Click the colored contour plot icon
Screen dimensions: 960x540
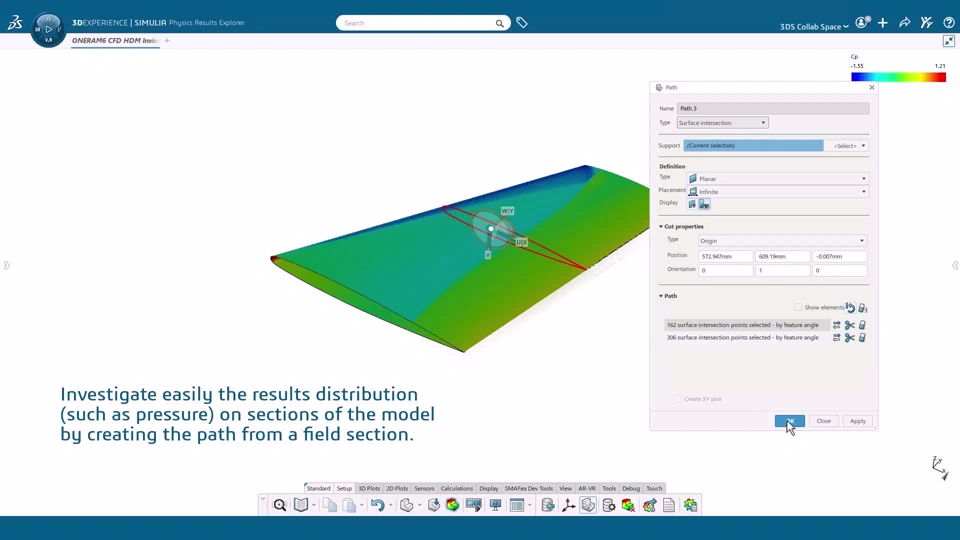tap(452, 505)
